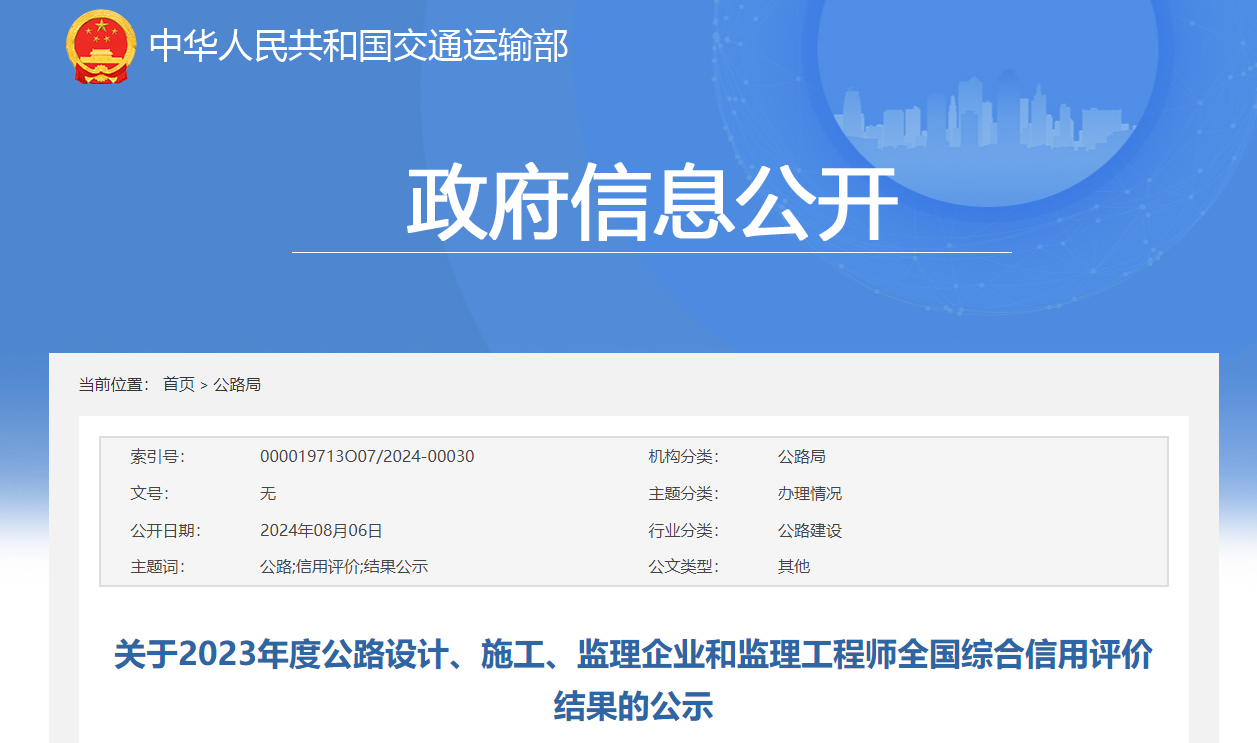The width and height of the screenshot is (1257, 743).
Task: Click the publish date 2024年08月06日
Action: pyautogui.click(x=321, y=531)
